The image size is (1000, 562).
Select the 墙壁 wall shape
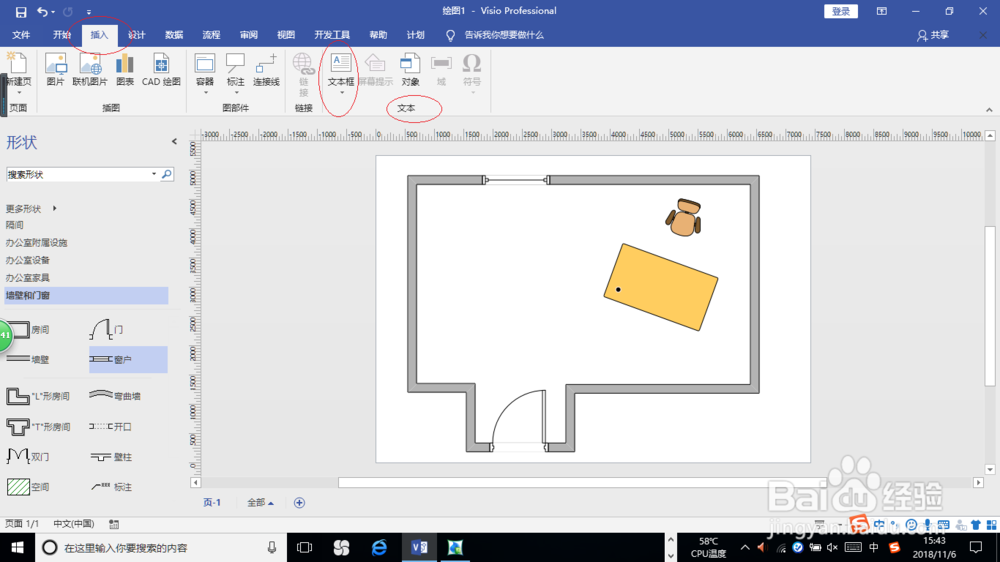pyautogui.click(x=27, y=359)
